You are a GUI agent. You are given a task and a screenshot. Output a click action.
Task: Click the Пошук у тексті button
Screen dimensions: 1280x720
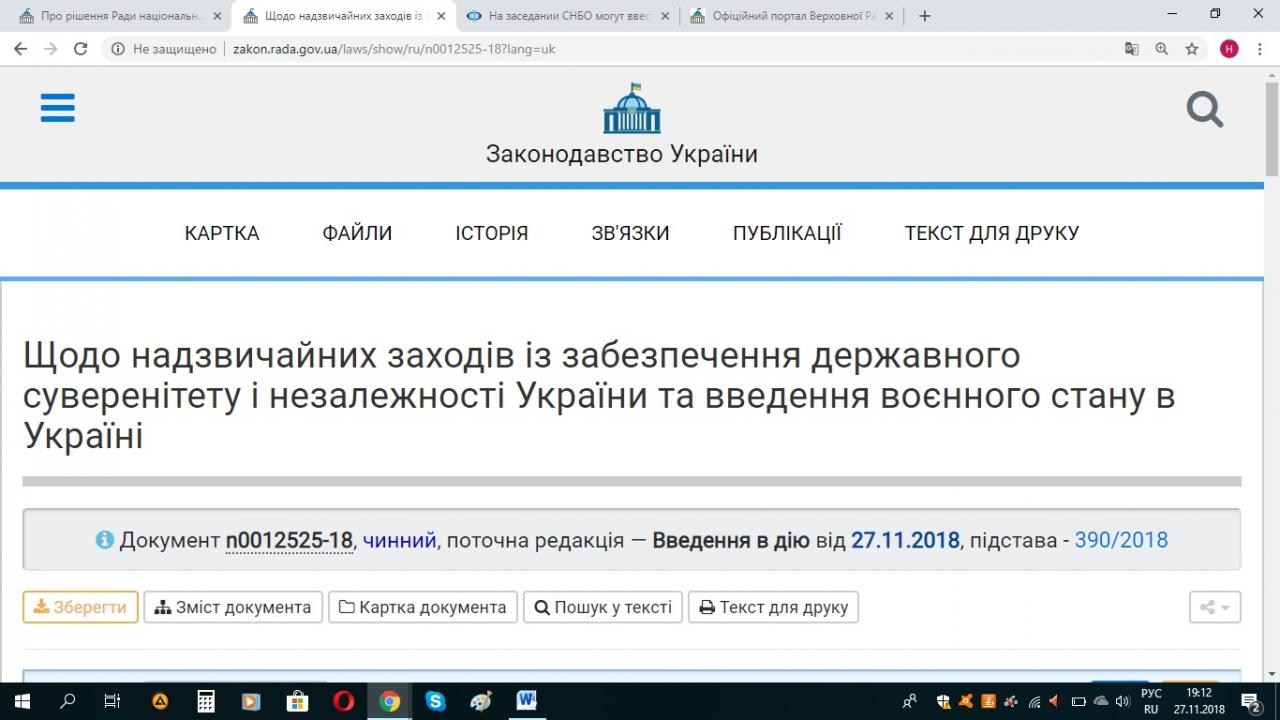coord(603,607)
